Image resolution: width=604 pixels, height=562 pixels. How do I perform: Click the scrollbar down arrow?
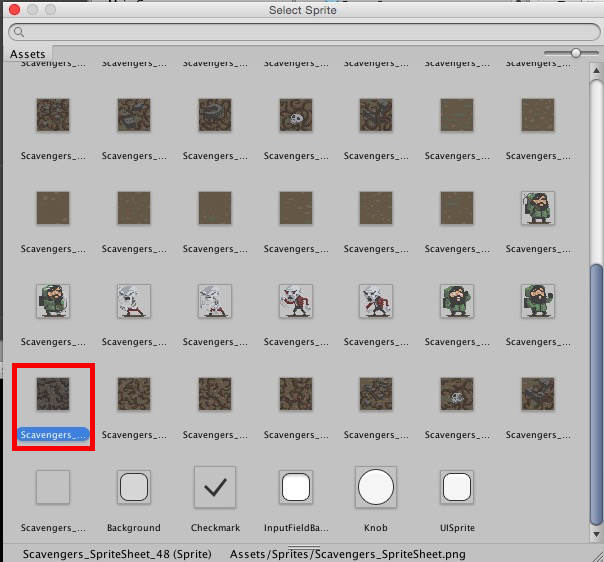tap(596, 535)
